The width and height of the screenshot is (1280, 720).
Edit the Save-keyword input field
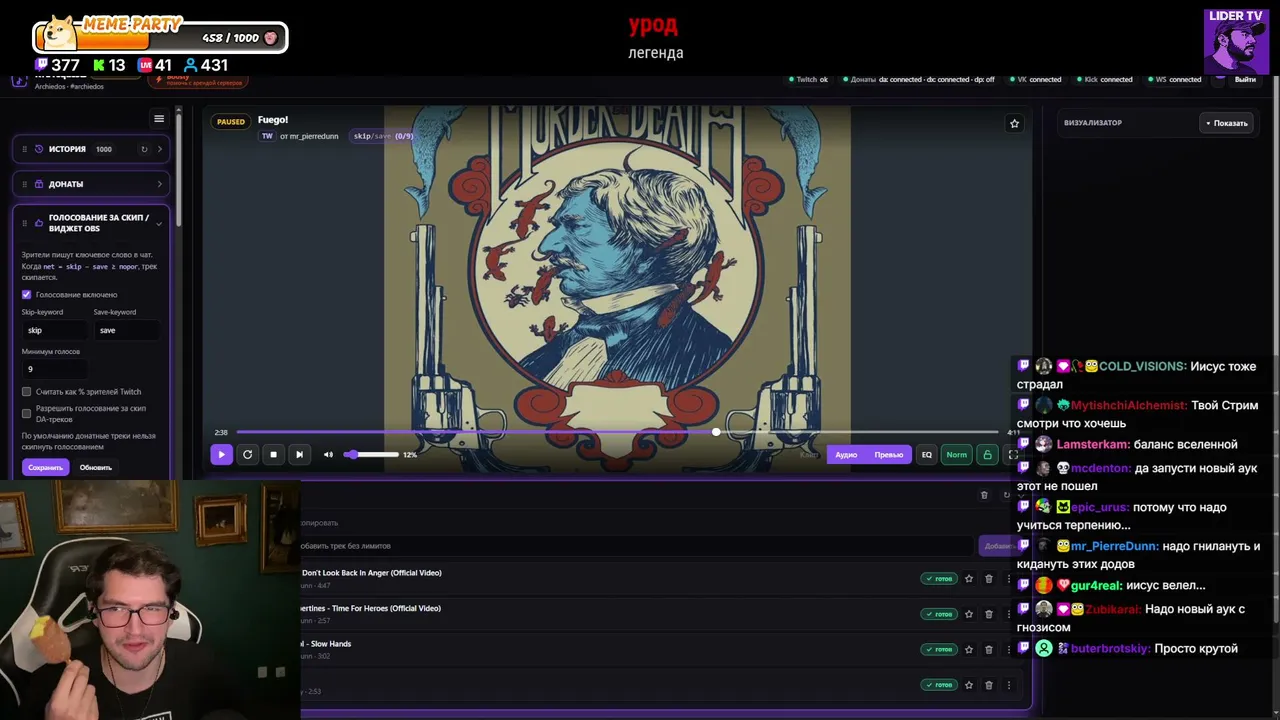pos(126,330)
